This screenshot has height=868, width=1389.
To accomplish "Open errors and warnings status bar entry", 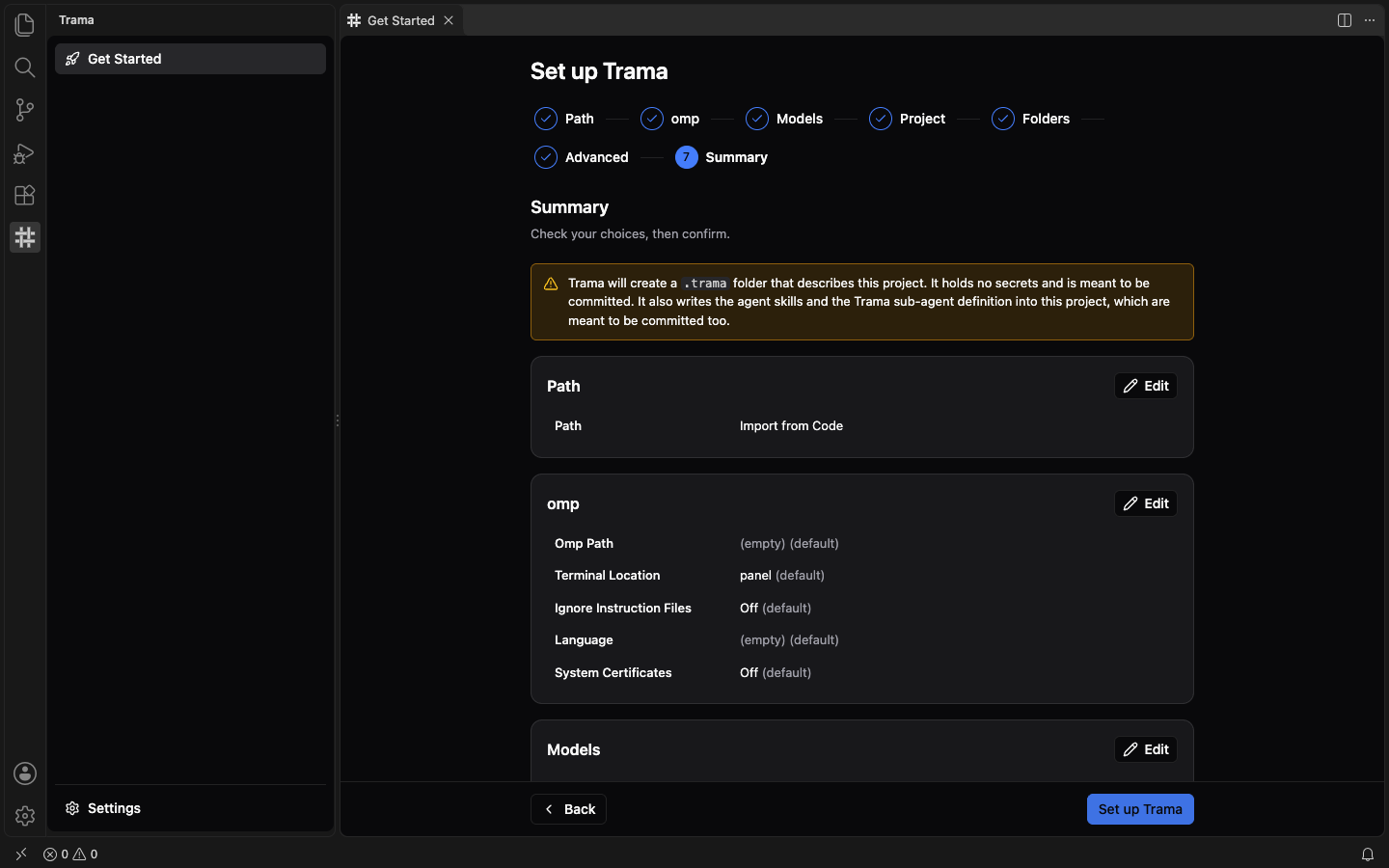I will (70, 854).
